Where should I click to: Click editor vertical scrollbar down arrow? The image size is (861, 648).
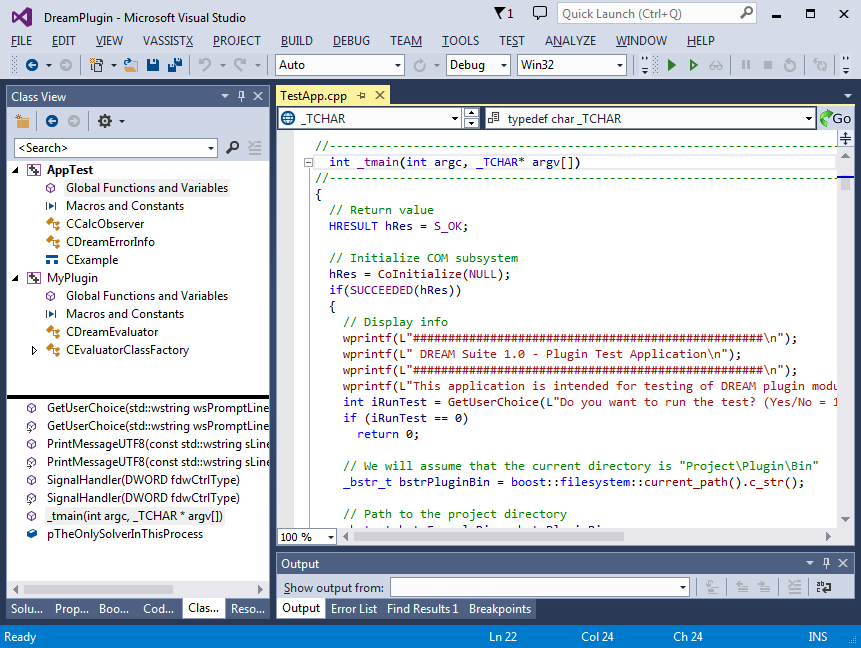pos(845,519)
